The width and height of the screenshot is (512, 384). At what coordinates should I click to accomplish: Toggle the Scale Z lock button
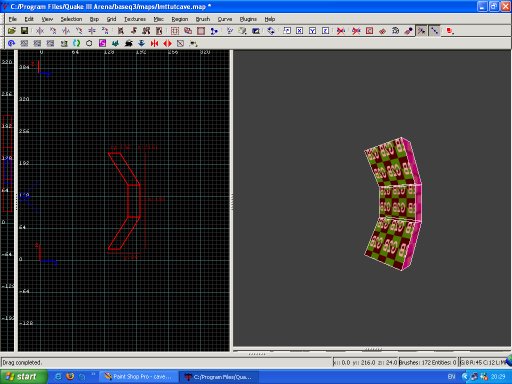pyautogui.click(x=326, y=31)
